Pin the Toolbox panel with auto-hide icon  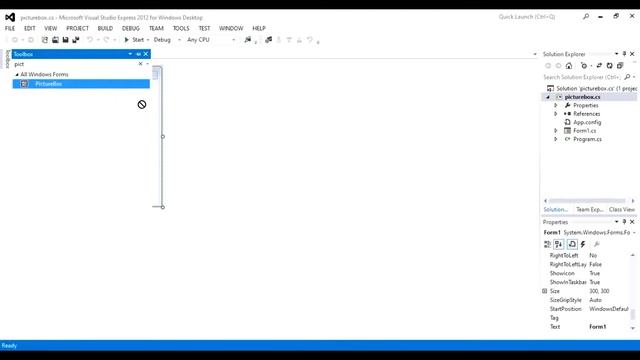tap(138, 54)
